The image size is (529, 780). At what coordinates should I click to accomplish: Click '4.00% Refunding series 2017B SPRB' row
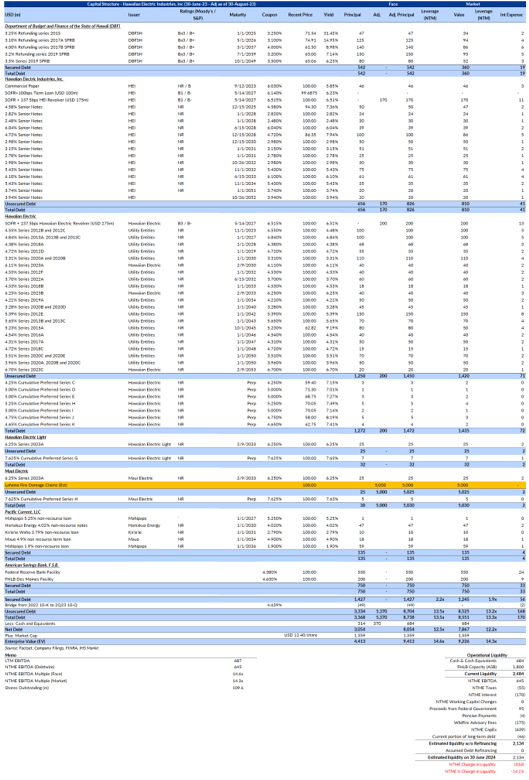click(39, 47)
